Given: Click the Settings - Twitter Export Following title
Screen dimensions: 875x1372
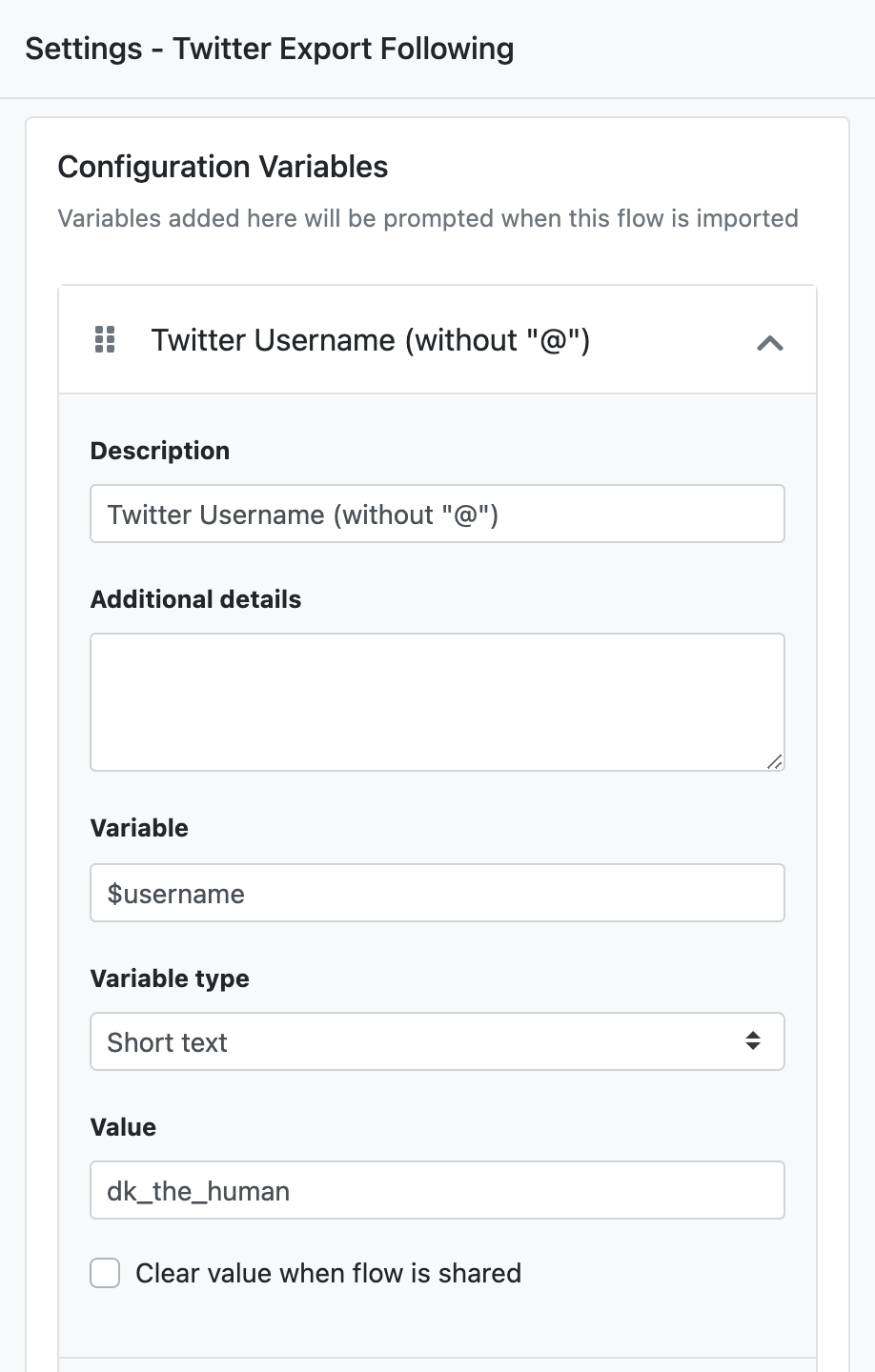Looking at the screenshot, I should (x=270, y=49).
